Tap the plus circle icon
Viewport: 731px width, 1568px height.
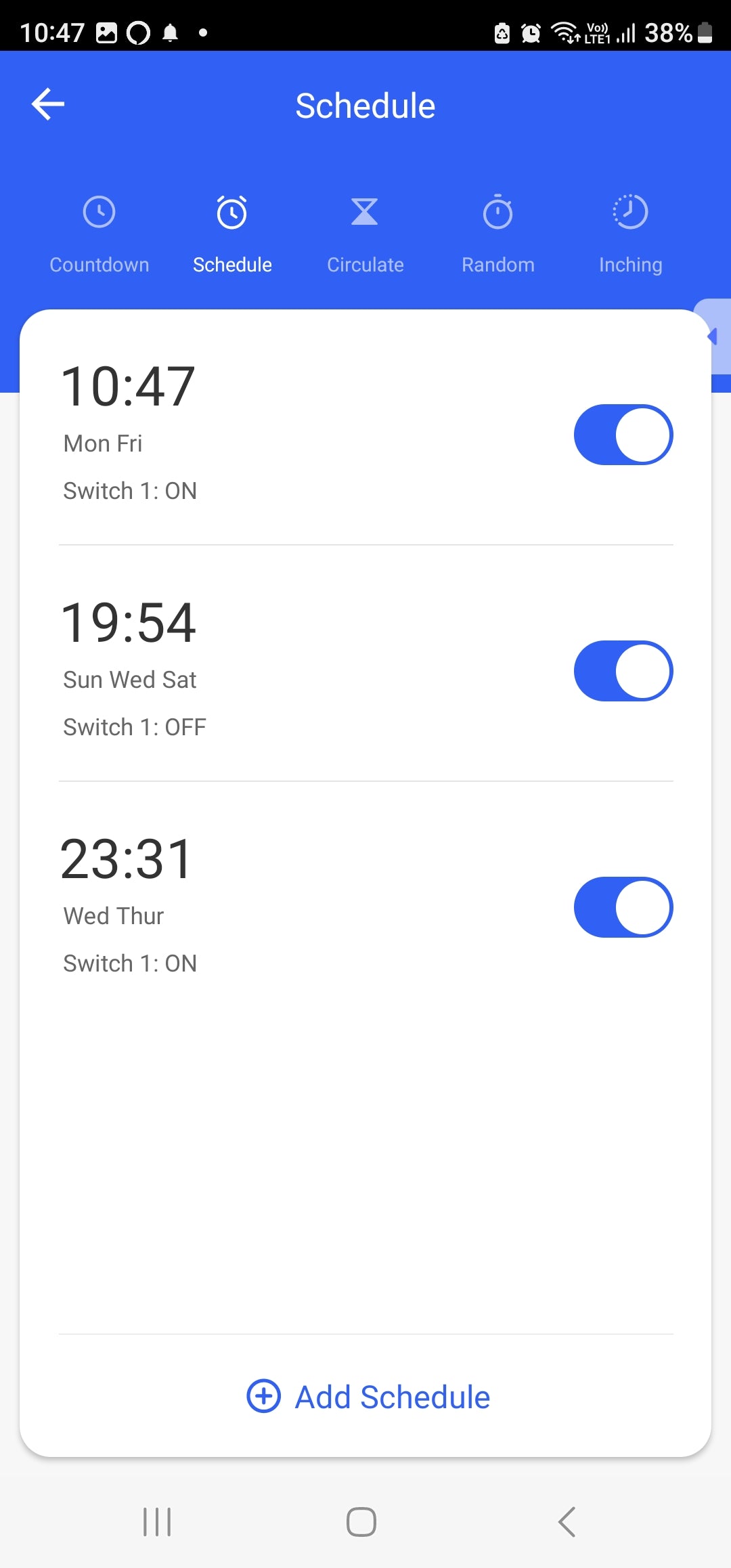coord(263,1396)
